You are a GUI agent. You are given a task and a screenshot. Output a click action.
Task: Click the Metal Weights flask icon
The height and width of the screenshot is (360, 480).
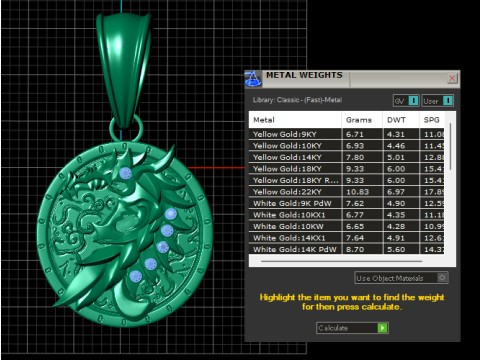(x=253, y=79)
